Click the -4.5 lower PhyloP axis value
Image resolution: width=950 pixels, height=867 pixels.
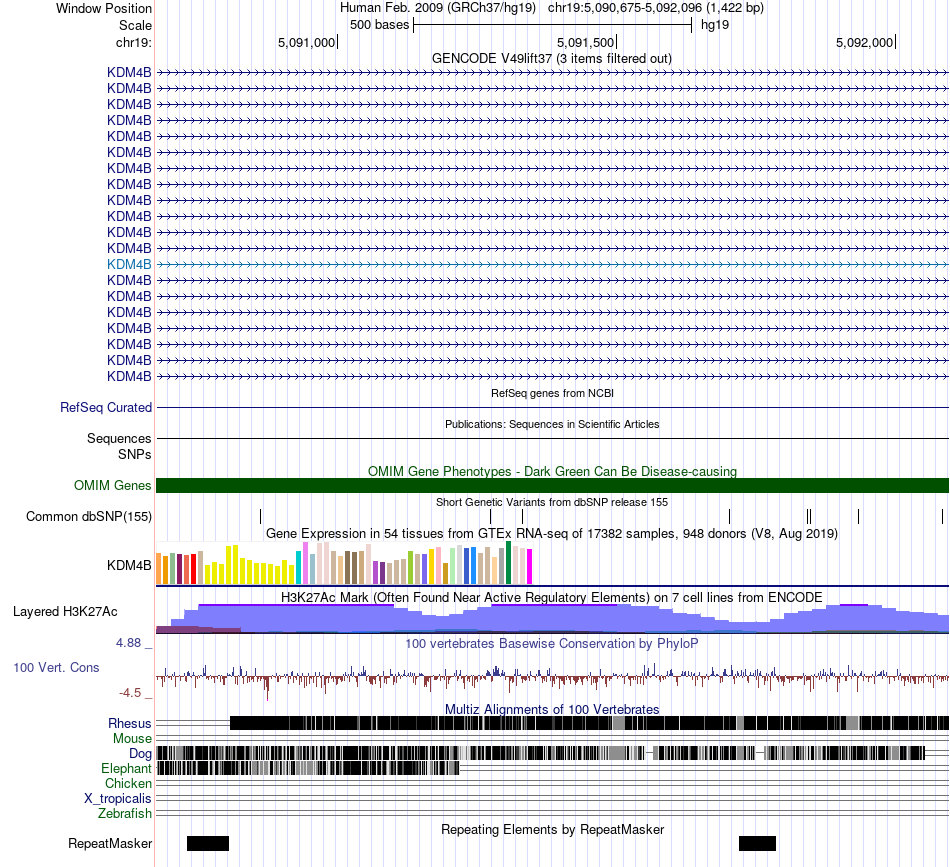pos(130,693)
